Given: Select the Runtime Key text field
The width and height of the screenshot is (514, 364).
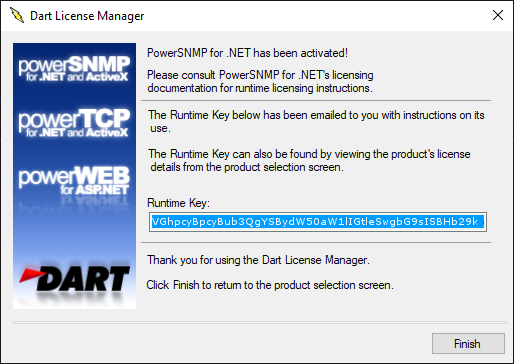Looking at the screenshot, I should click(318, 222).
